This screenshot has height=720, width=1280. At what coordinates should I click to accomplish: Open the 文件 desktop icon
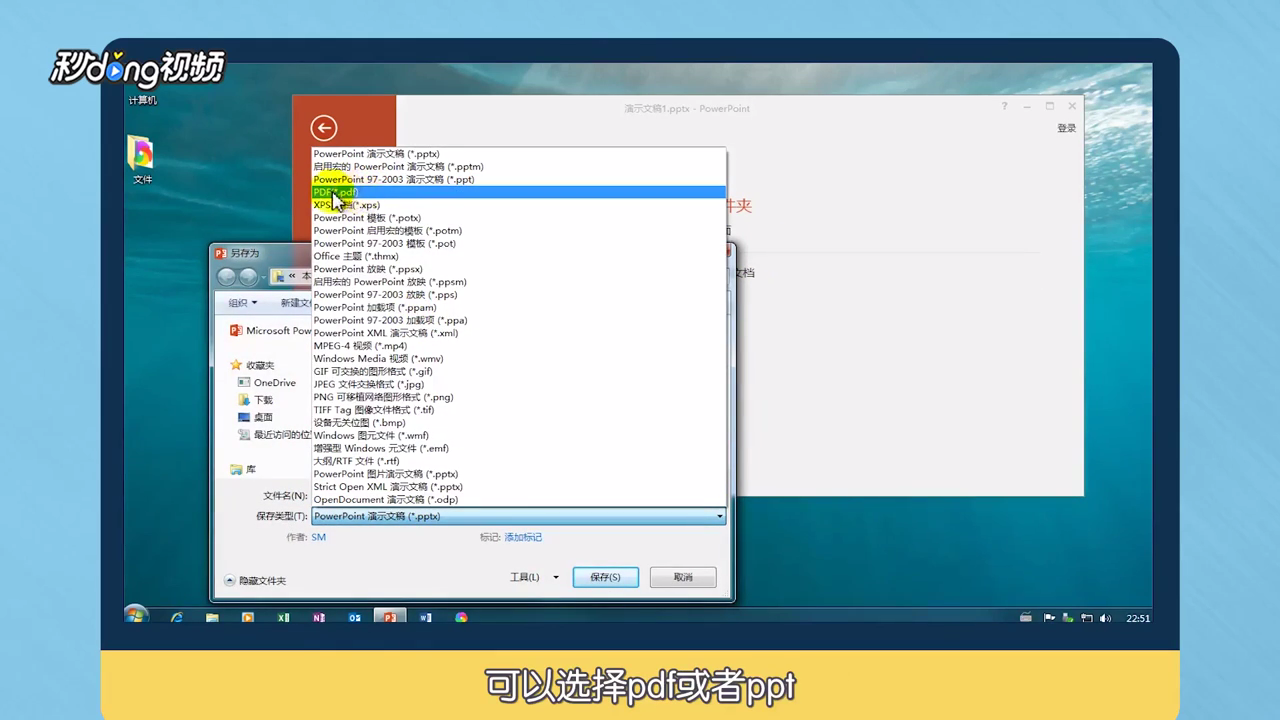click(142, 160)
